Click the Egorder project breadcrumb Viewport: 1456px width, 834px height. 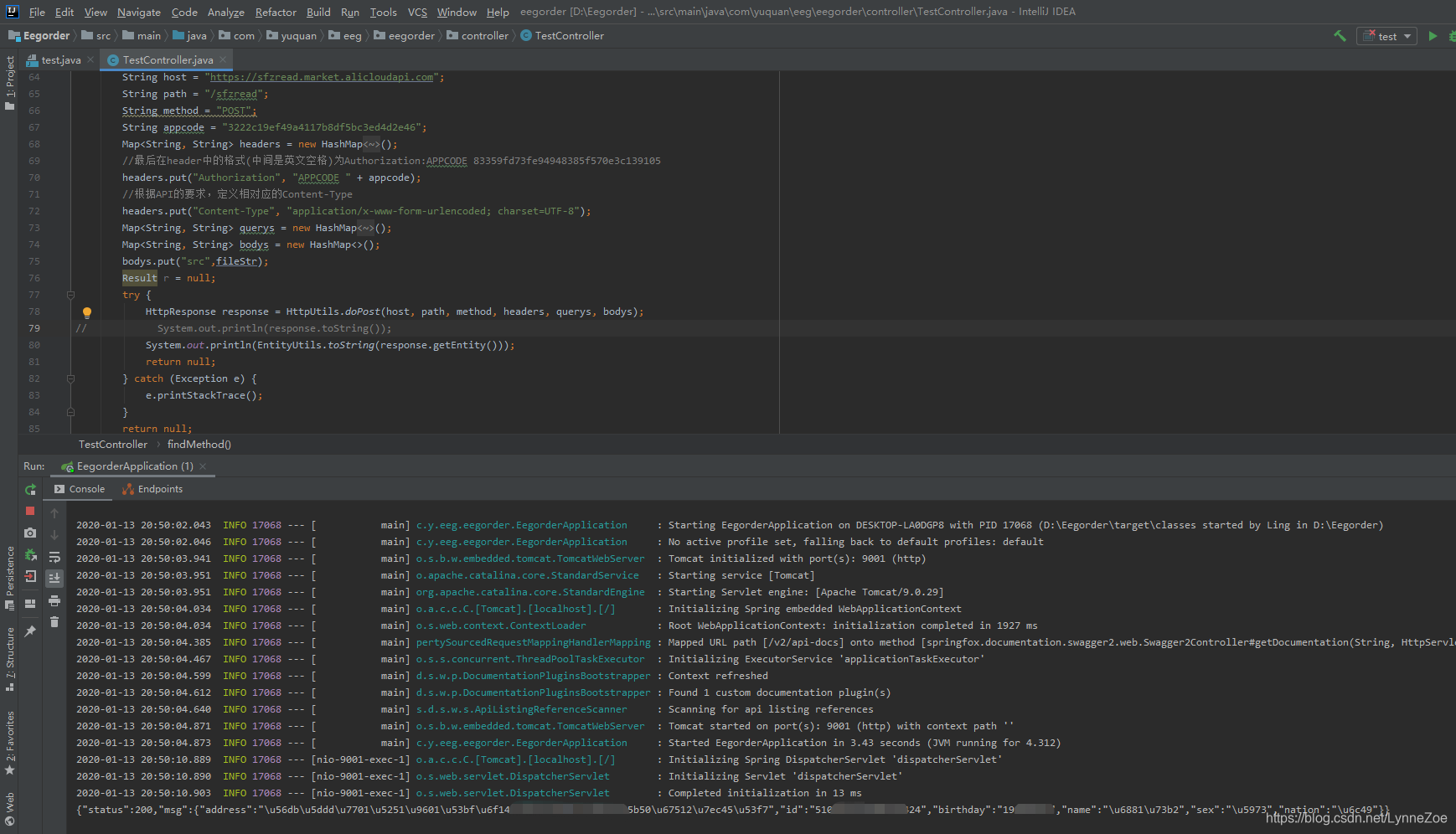pyautogui.click(x=39, y=36)
